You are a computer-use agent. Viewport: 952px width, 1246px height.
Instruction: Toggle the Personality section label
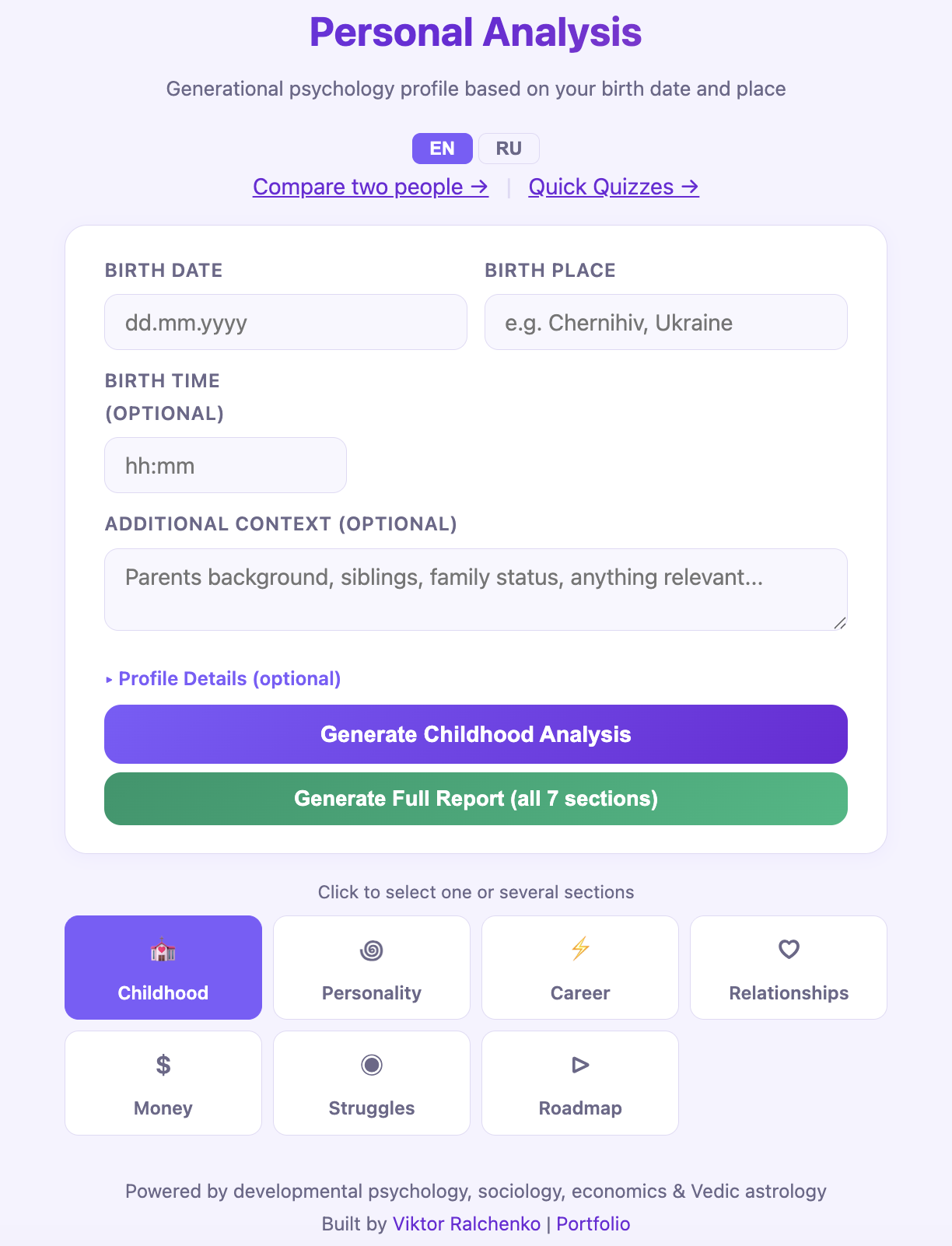click(x=372, y=993)
